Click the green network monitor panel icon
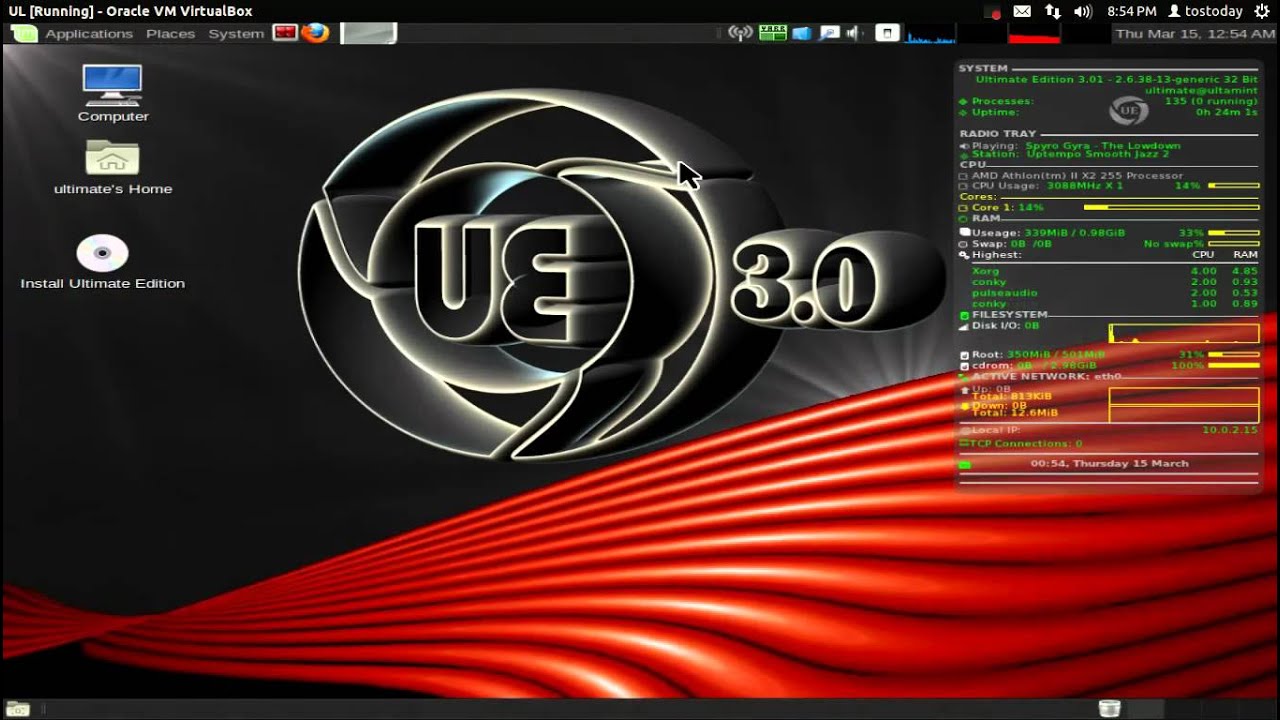This screenshot has width=1280, height=720. pyautogui.click(x=772, y=33)
